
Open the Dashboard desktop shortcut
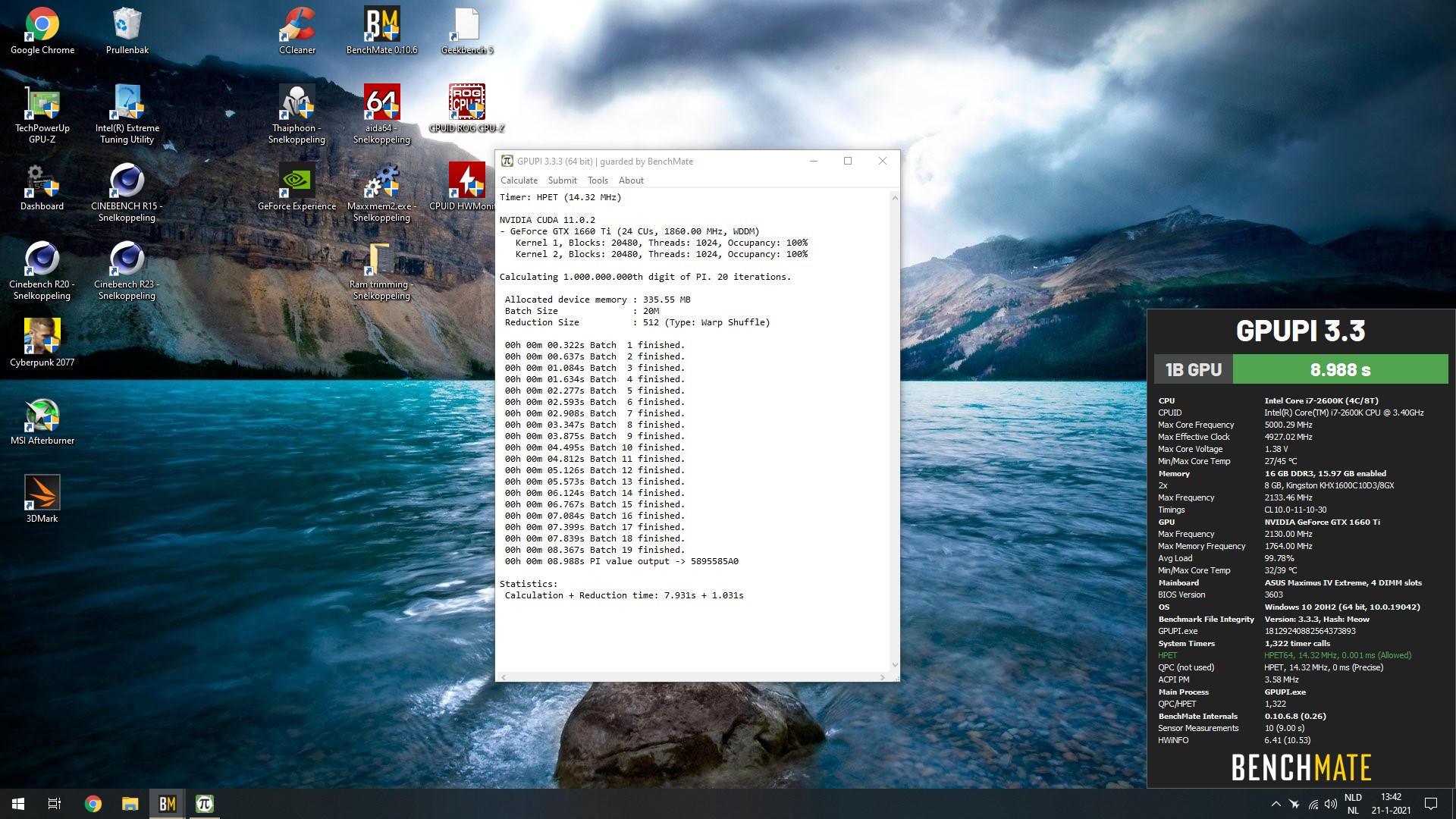(42, 187)
